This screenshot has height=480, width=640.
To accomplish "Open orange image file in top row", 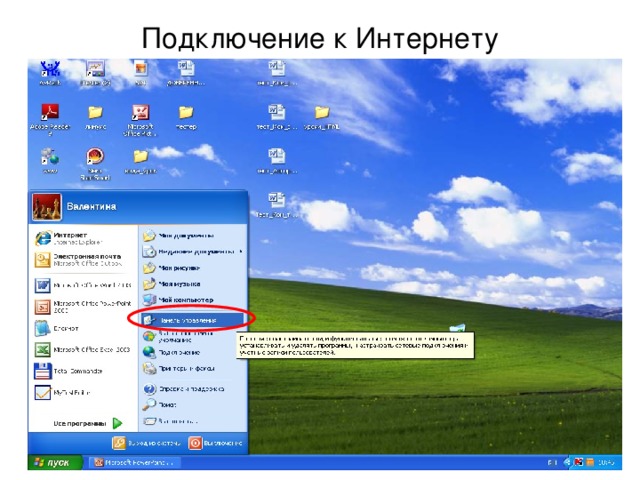I will tap(140, 73).
